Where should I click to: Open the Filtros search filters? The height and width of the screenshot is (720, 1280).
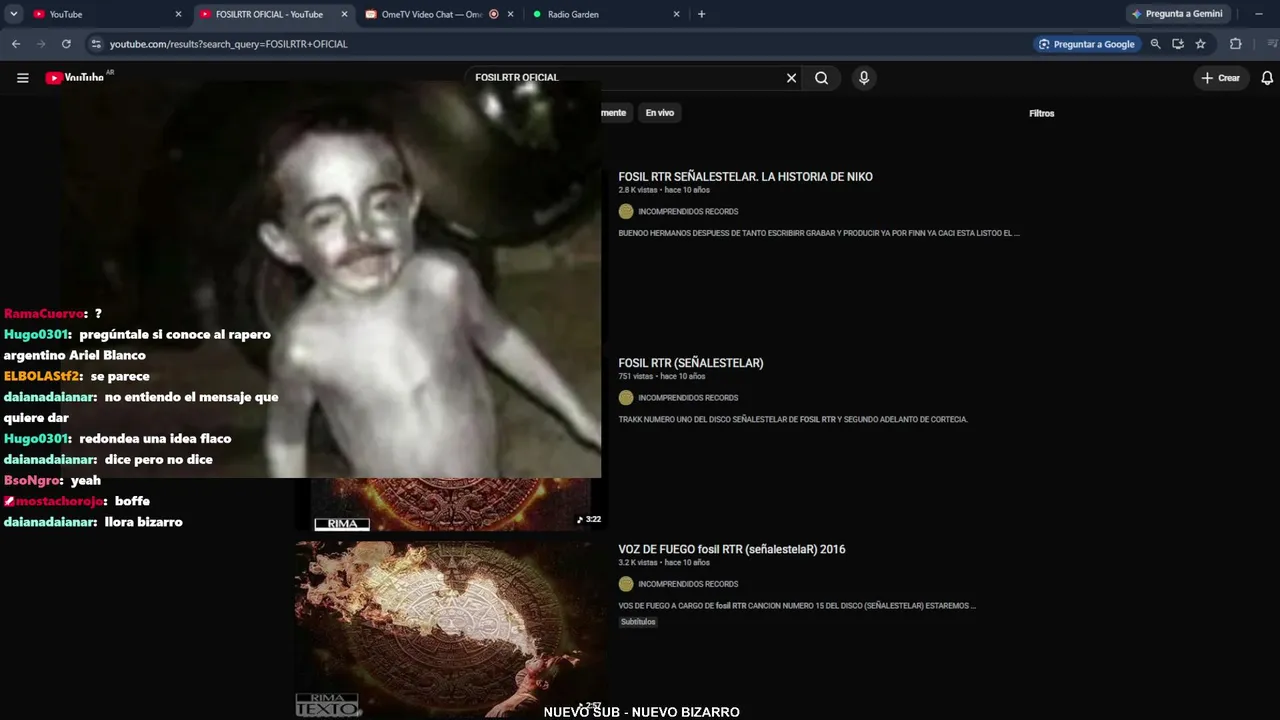pos(1042,113)
